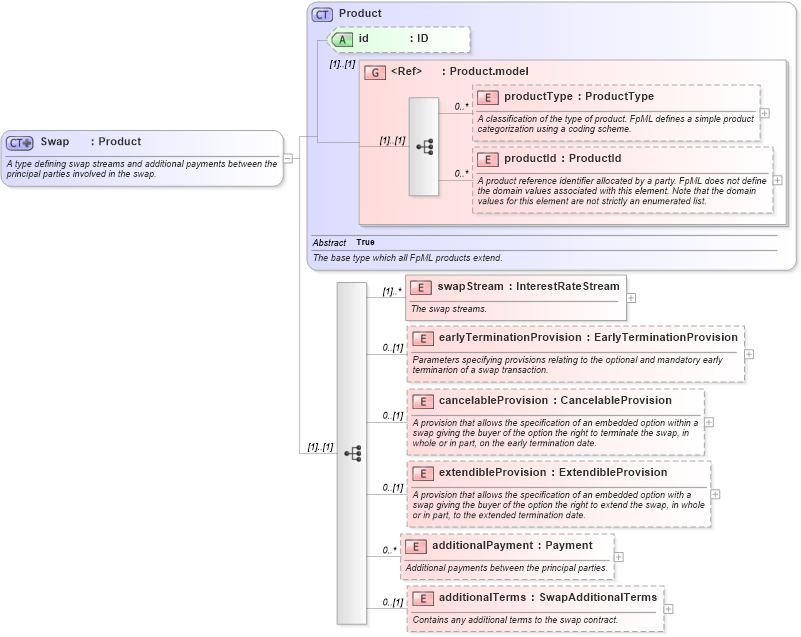Click the sequence compositor in the Swap content model
This screenshot has width=801, height=637.
click(x=351, y=452)
